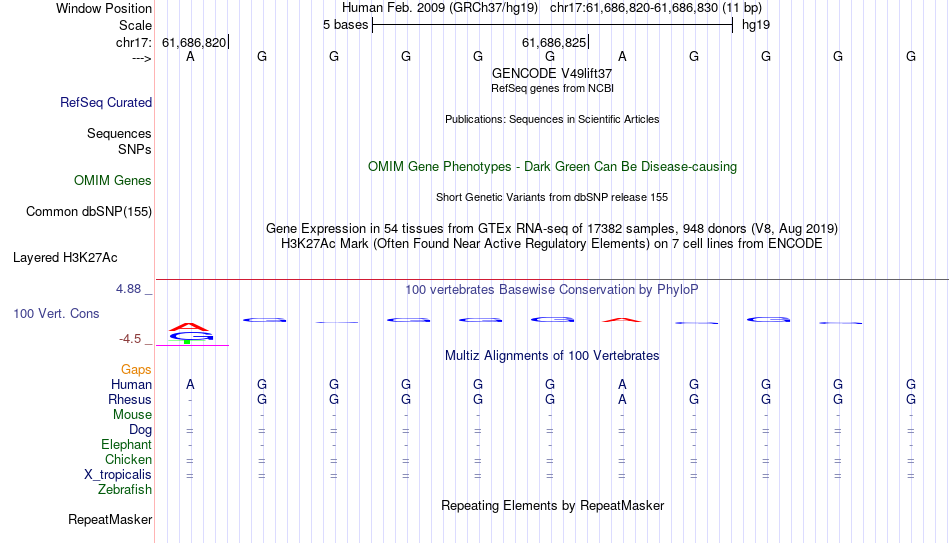Click the SNPs track label

pyautogui.click(x=135, y=149)
